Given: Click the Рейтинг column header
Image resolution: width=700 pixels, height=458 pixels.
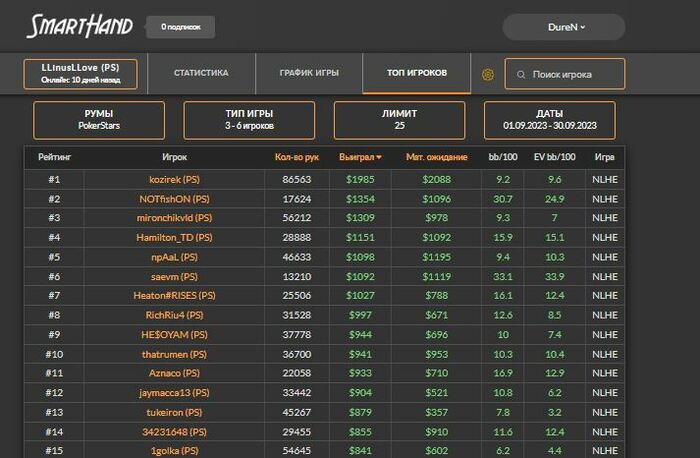Looking at the screenshot, I should pyautogui.click(x=54, y=157).
